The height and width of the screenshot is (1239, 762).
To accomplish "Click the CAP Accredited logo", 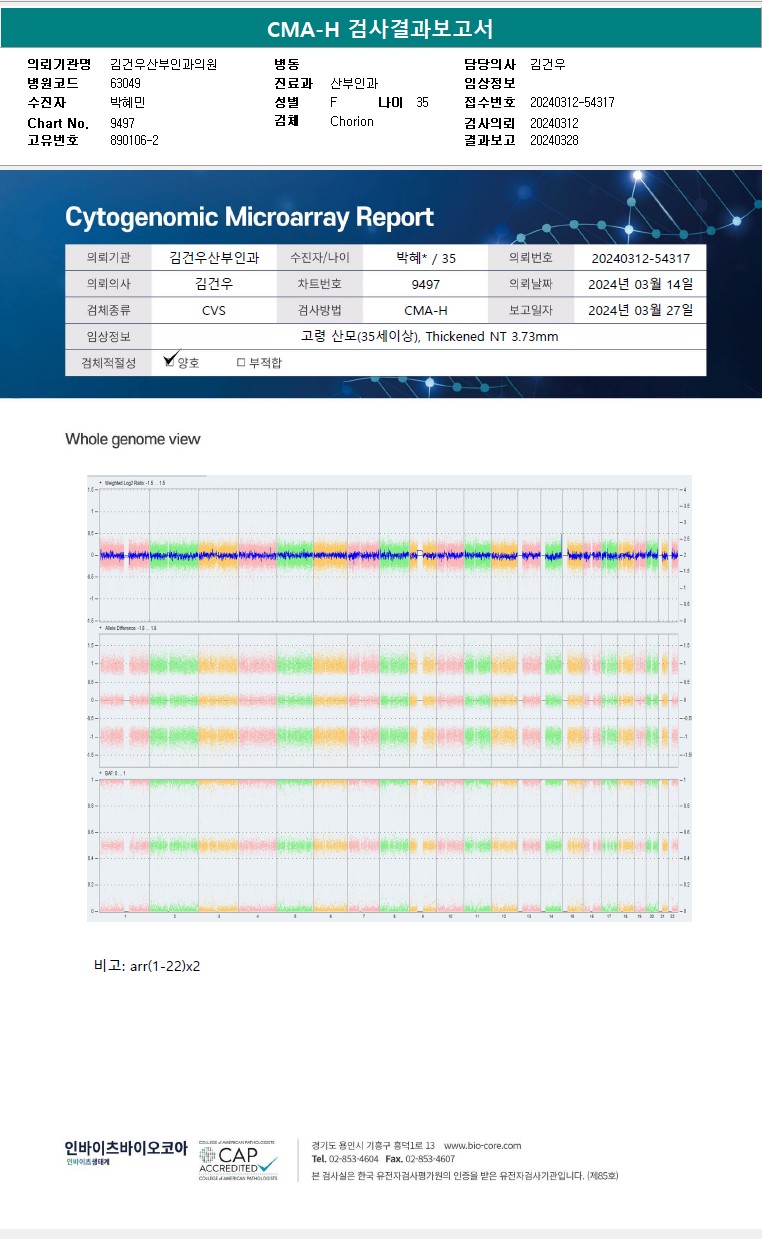I will (x=238, y=1160).
